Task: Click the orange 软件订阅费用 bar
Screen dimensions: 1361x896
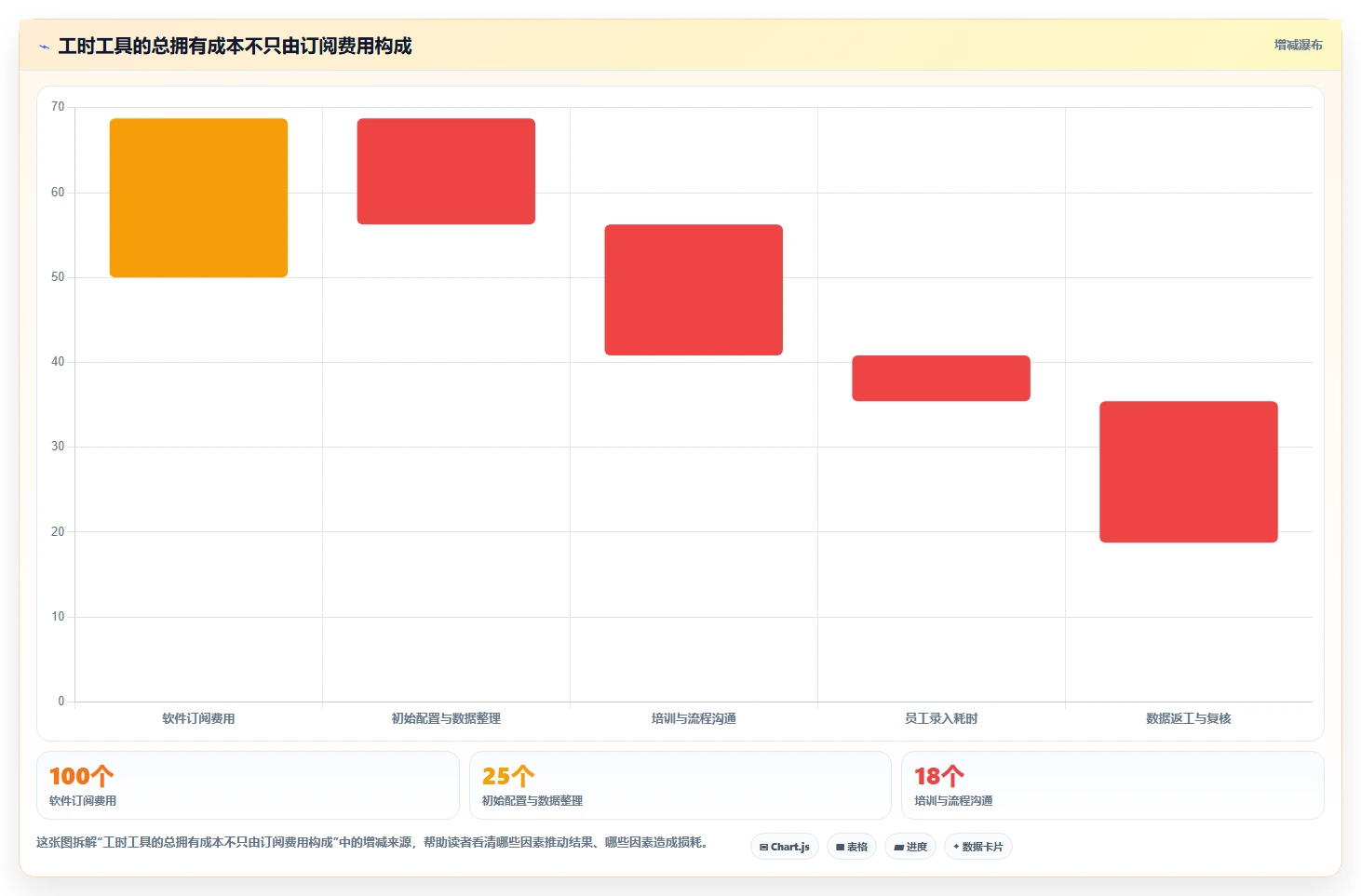Action: tap(198, 197)
